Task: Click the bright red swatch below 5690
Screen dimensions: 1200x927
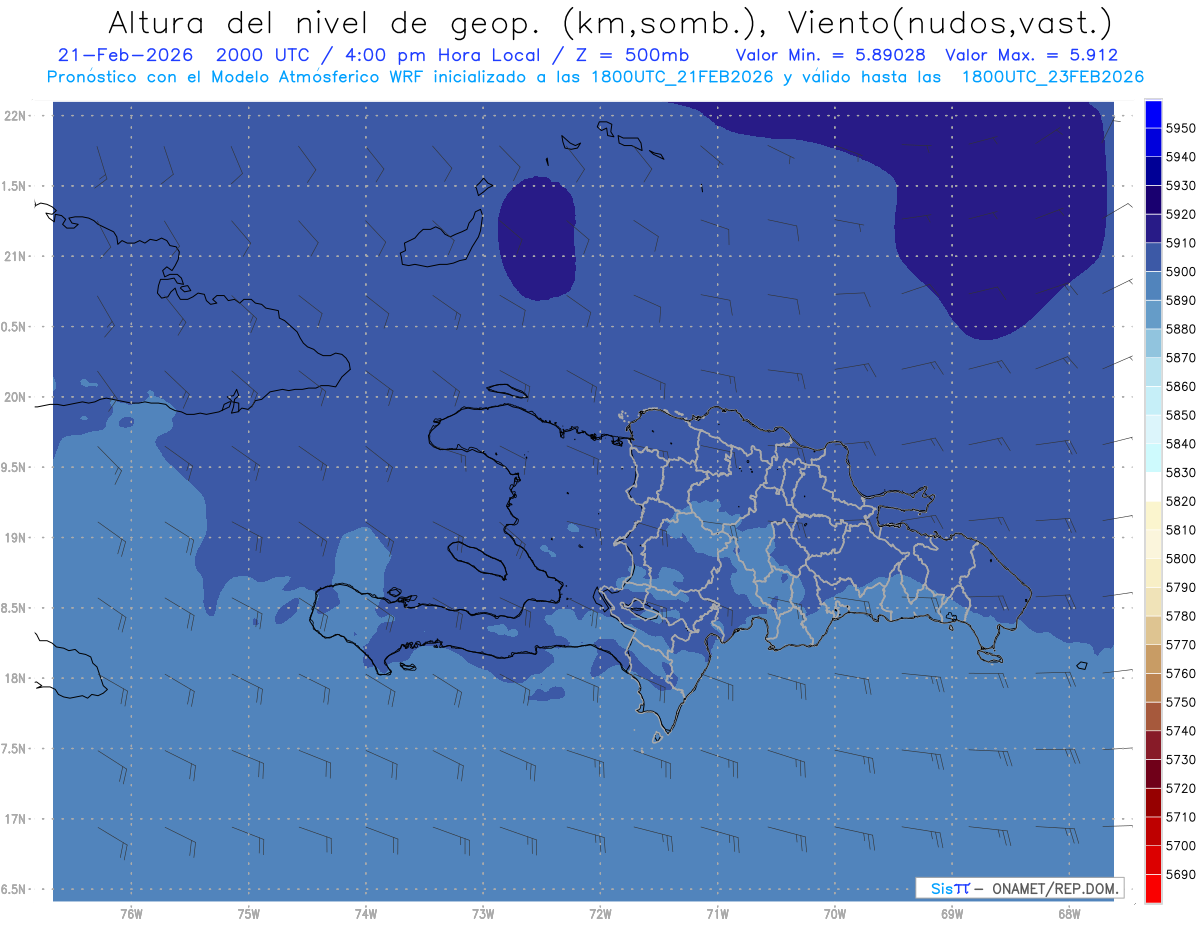Action: point(1153,888)
